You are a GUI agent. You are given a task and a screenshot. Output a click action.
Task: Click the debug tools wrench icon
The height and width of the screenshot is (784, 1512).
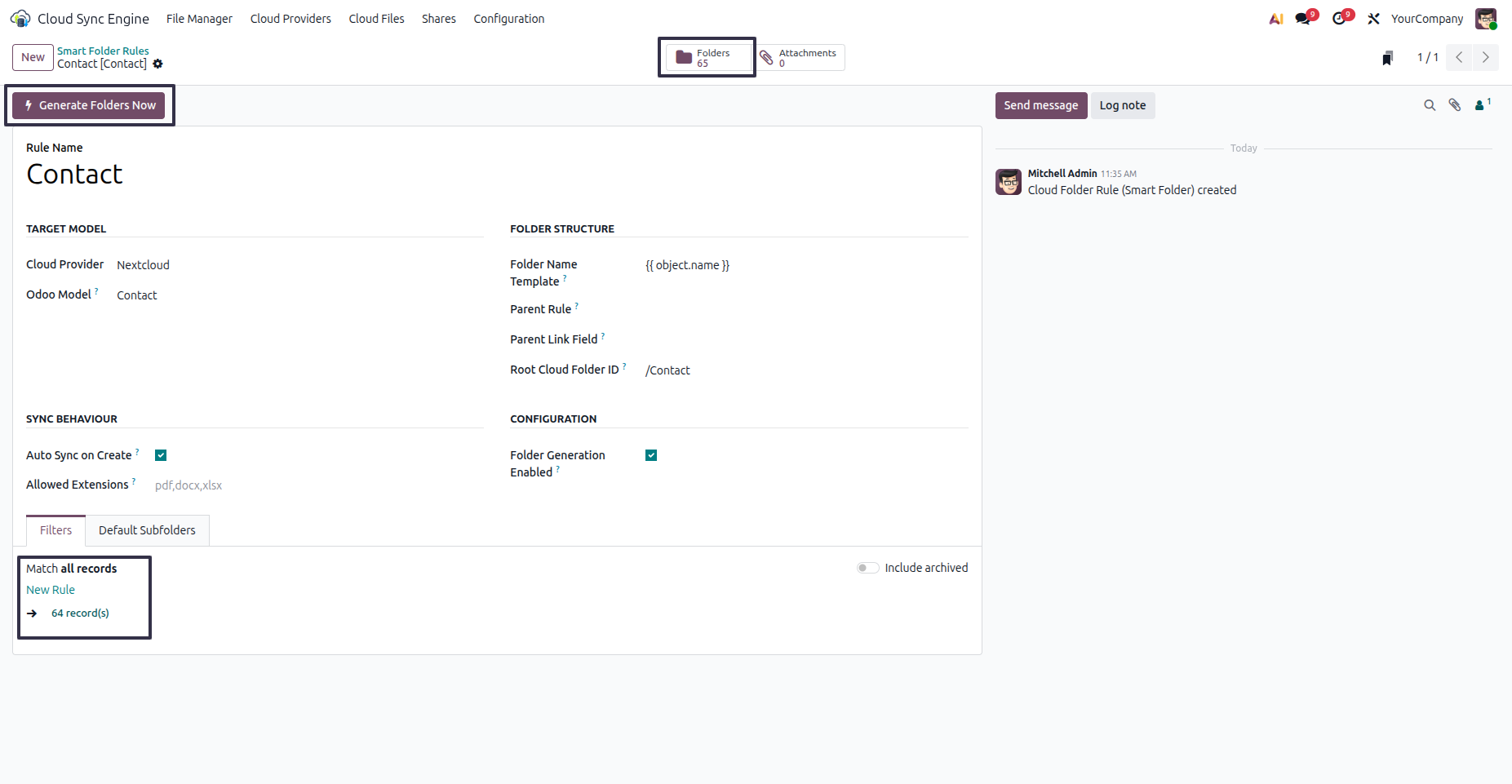[x=1374, y=19]
